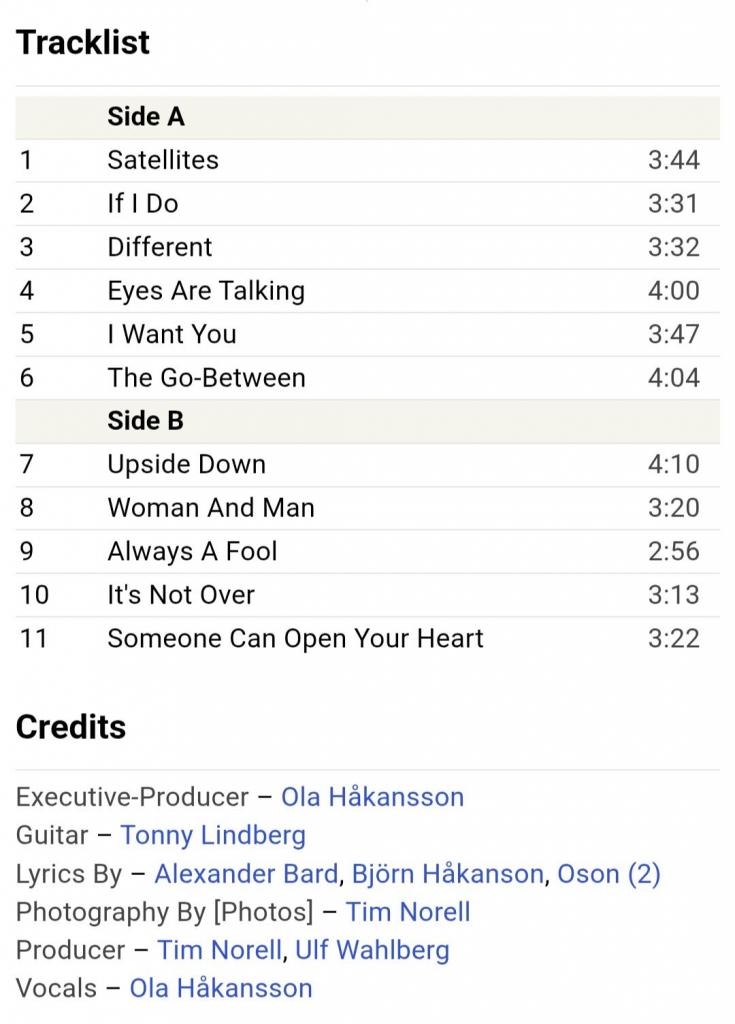Viewport: 735px width, 1024px height.
Task: Select the track title Satellites
Action: (x=163, y=160)
